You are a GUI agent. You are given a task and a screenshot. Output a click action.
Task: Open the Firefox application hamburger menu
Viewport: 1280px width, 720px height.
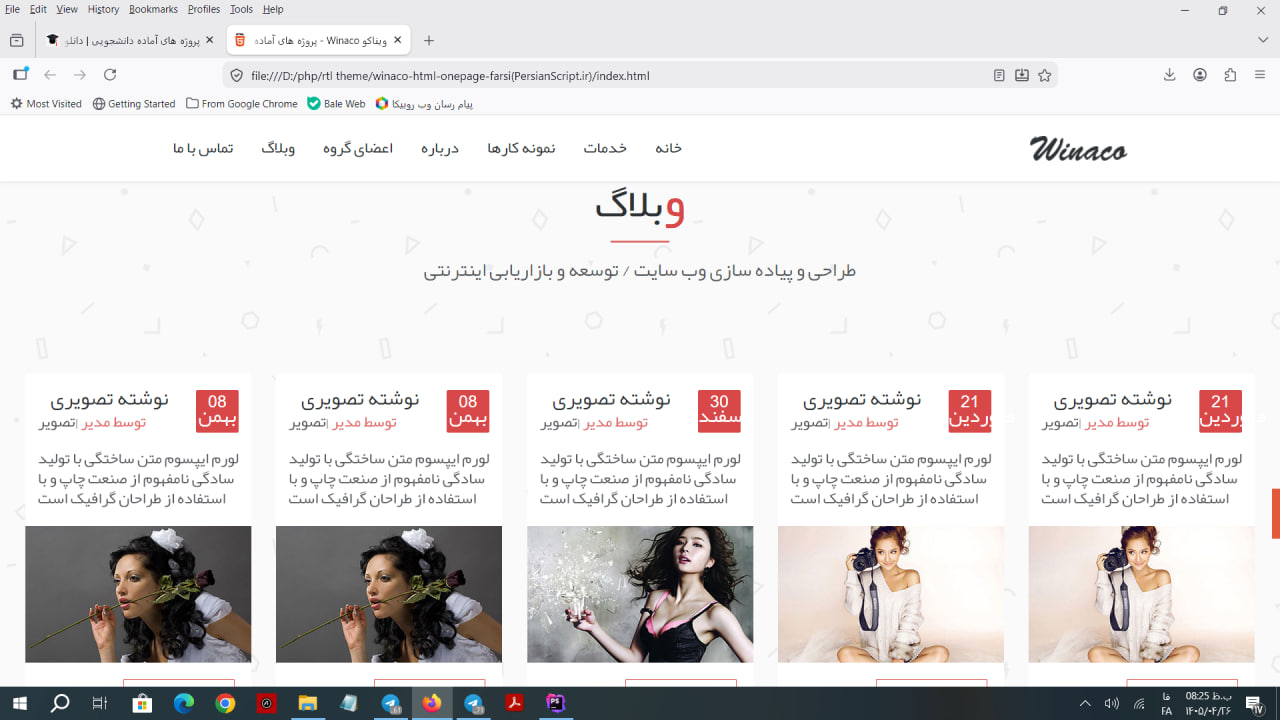(x=1260, y=75)
